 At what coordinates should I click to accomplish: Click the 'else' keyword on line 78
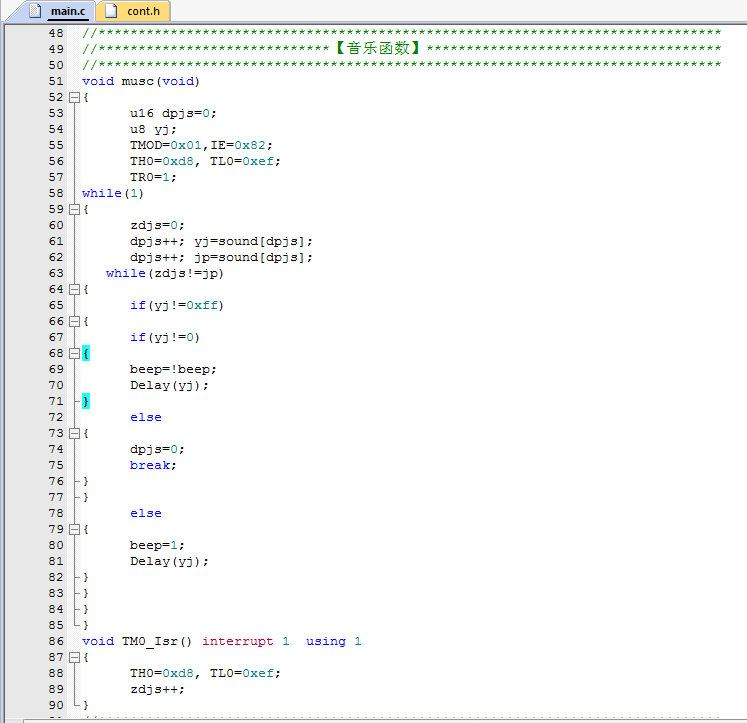pos(146,513)
